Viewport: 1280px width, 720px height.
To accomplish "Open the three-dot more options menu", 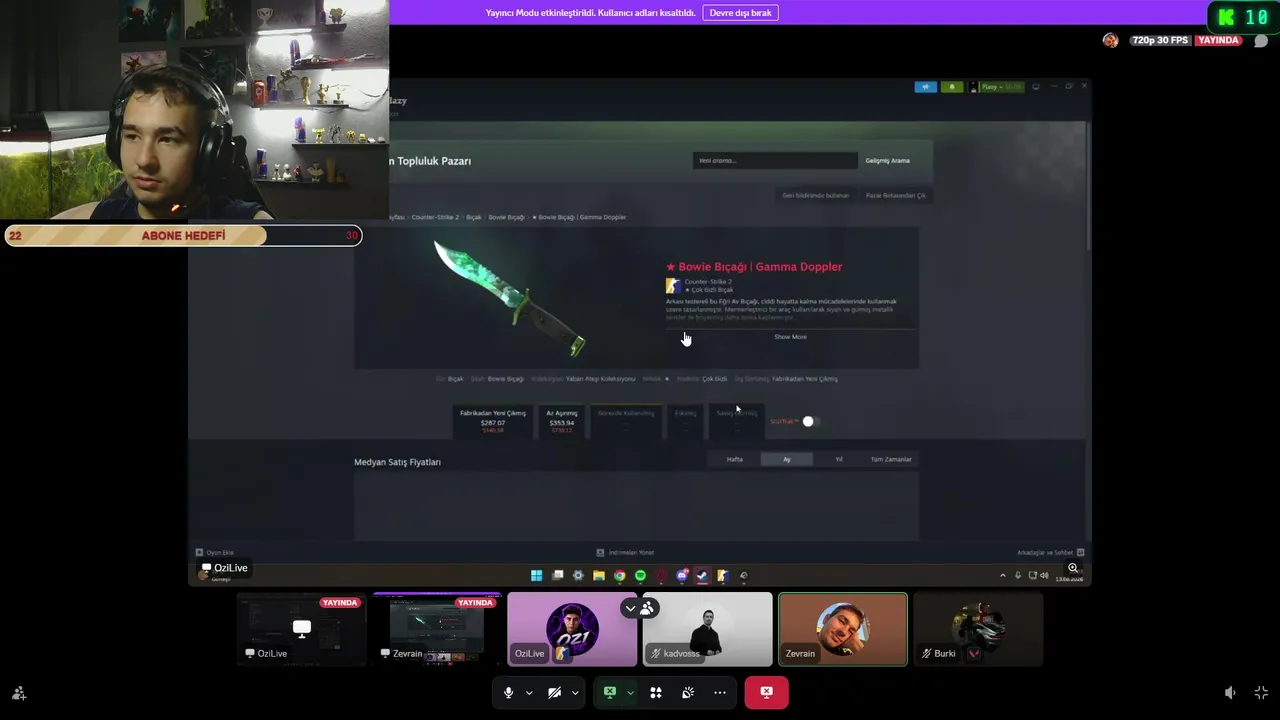I will 720,692.
